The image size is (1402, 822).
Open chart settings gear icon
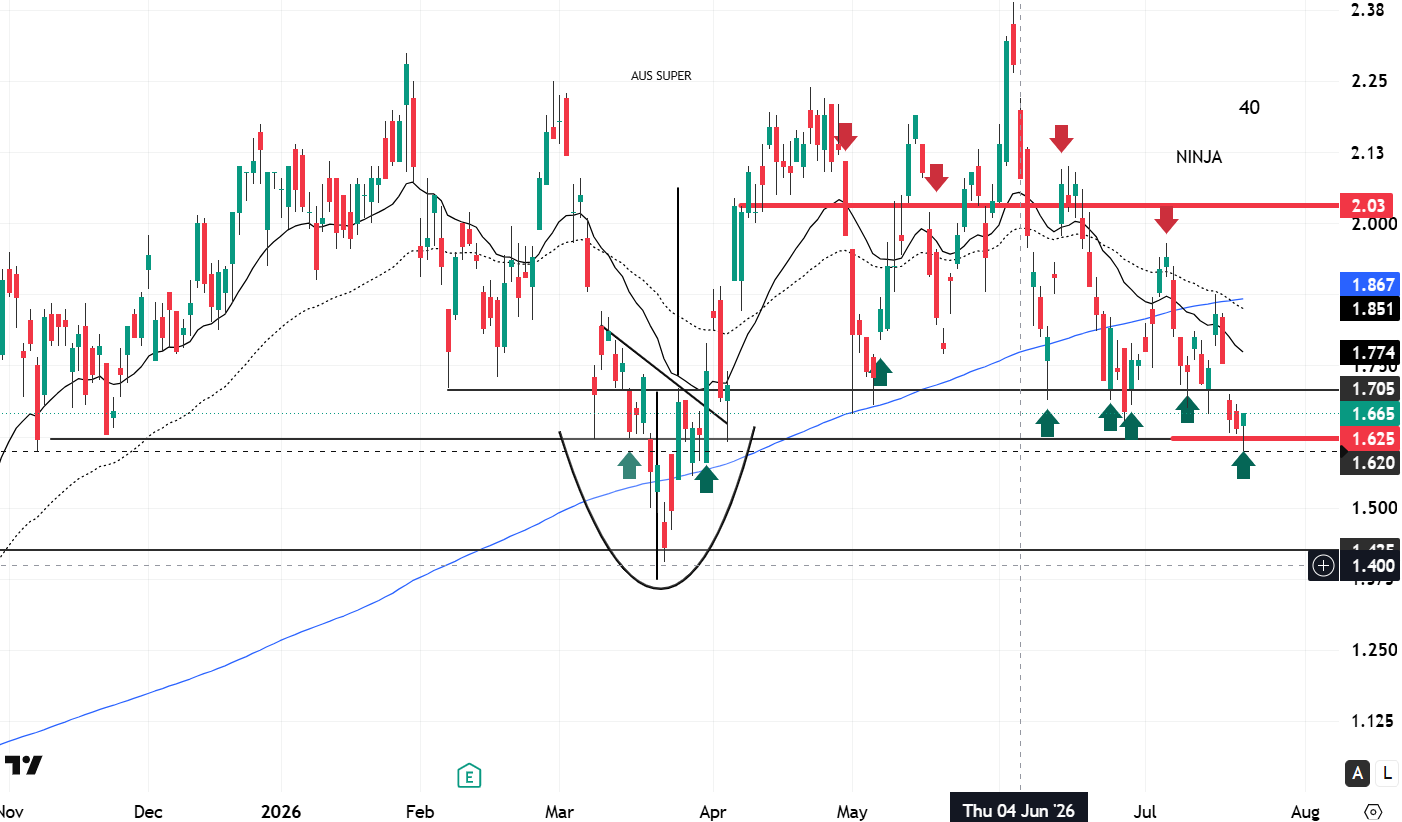(x=1373, y=810)
